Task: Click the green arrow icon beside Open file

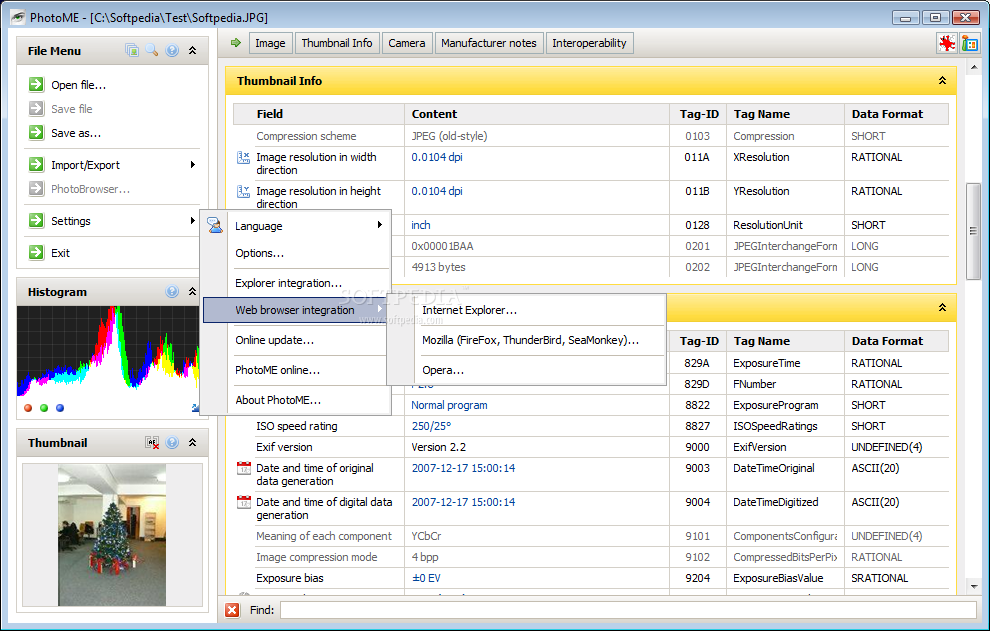Action: tap(37, 84)
